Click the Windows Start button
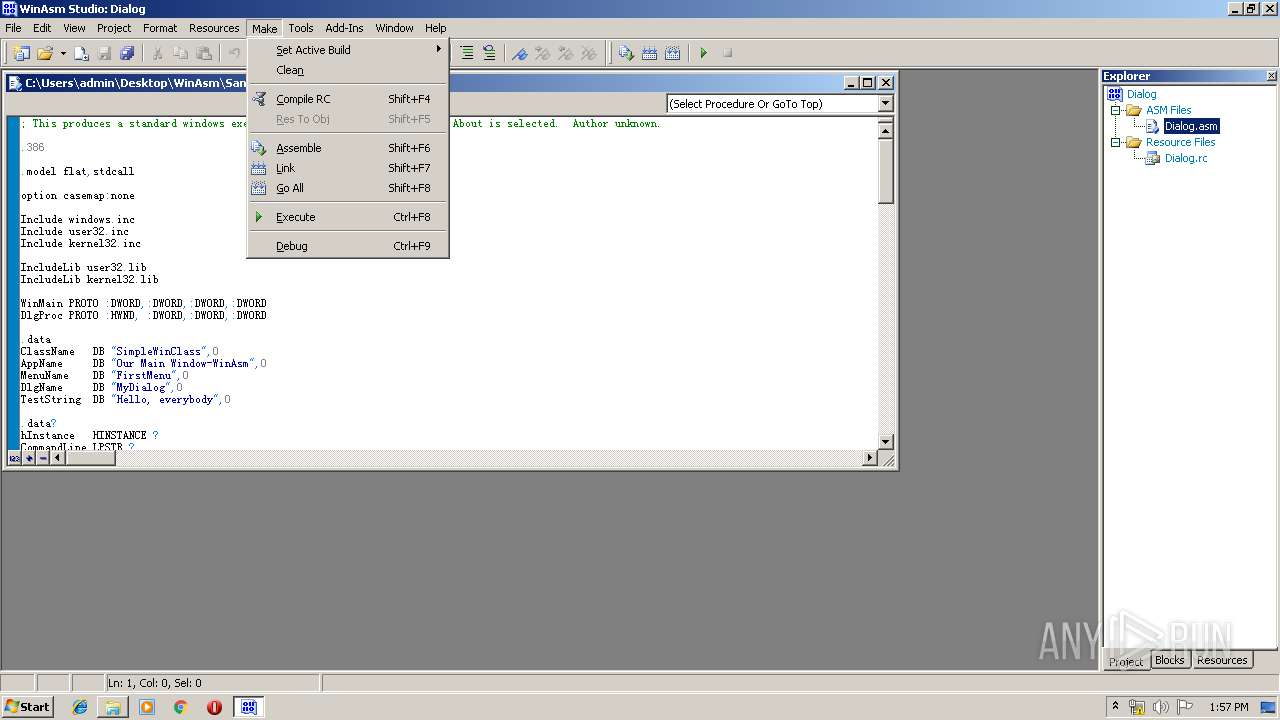 pos(27,707)
